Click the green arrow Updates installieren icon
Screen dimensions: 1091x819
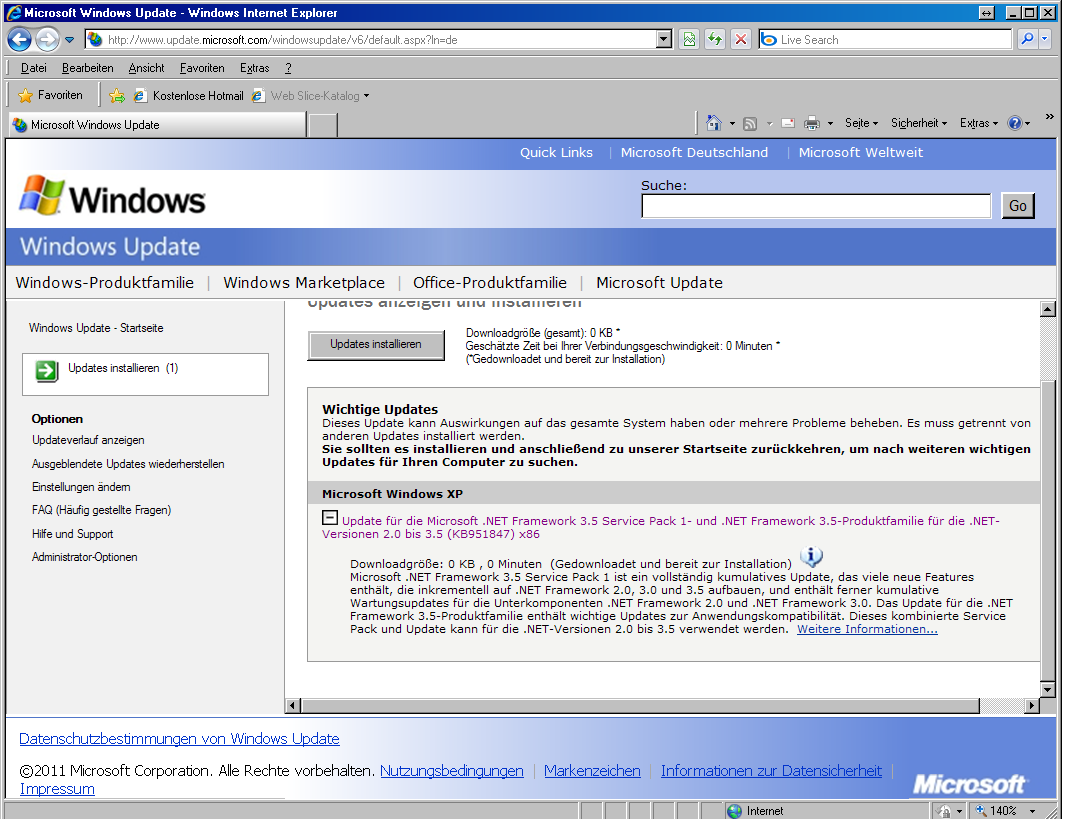click(47, 371)
